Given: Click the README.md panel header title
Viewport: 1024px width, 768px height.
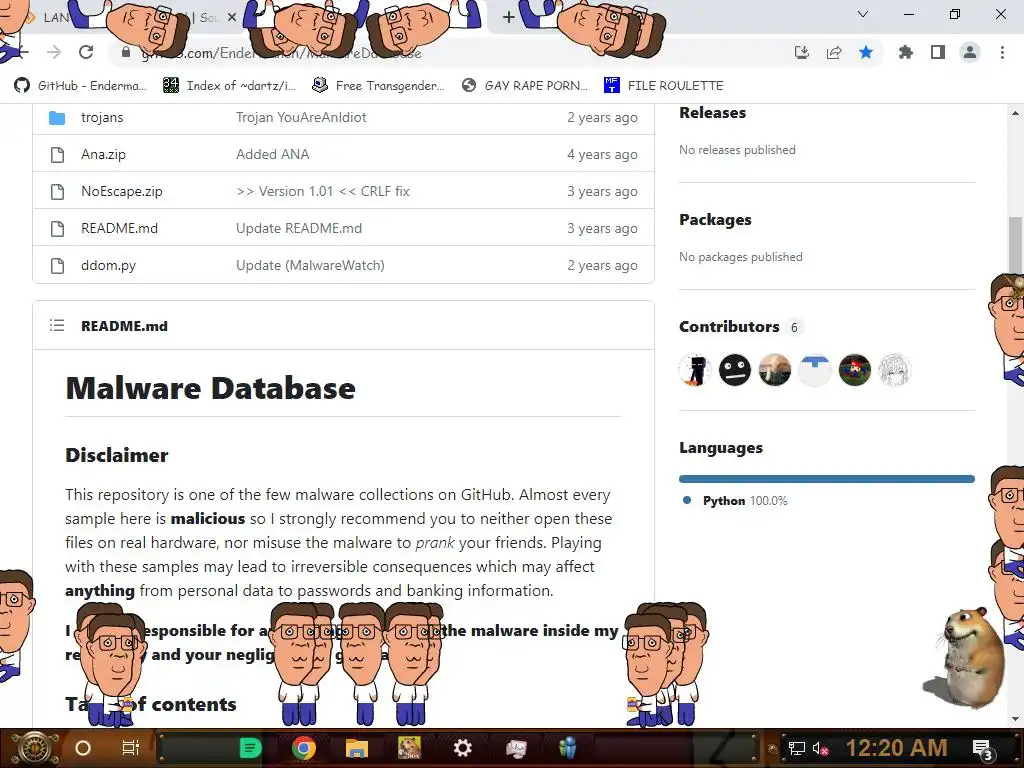Looking at the screenshot, I should [124, 326].
